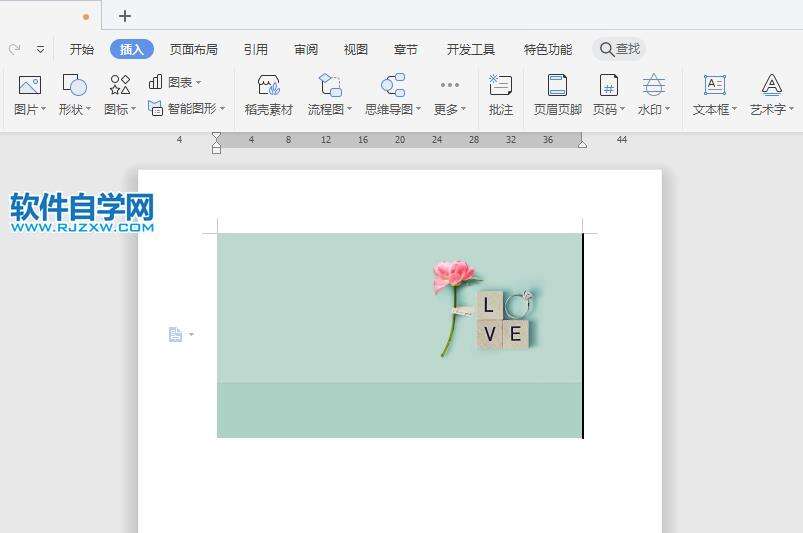
Task: Select the 插入 (Insert) tab
Action: pyautogui.click(x=132, y=49)
